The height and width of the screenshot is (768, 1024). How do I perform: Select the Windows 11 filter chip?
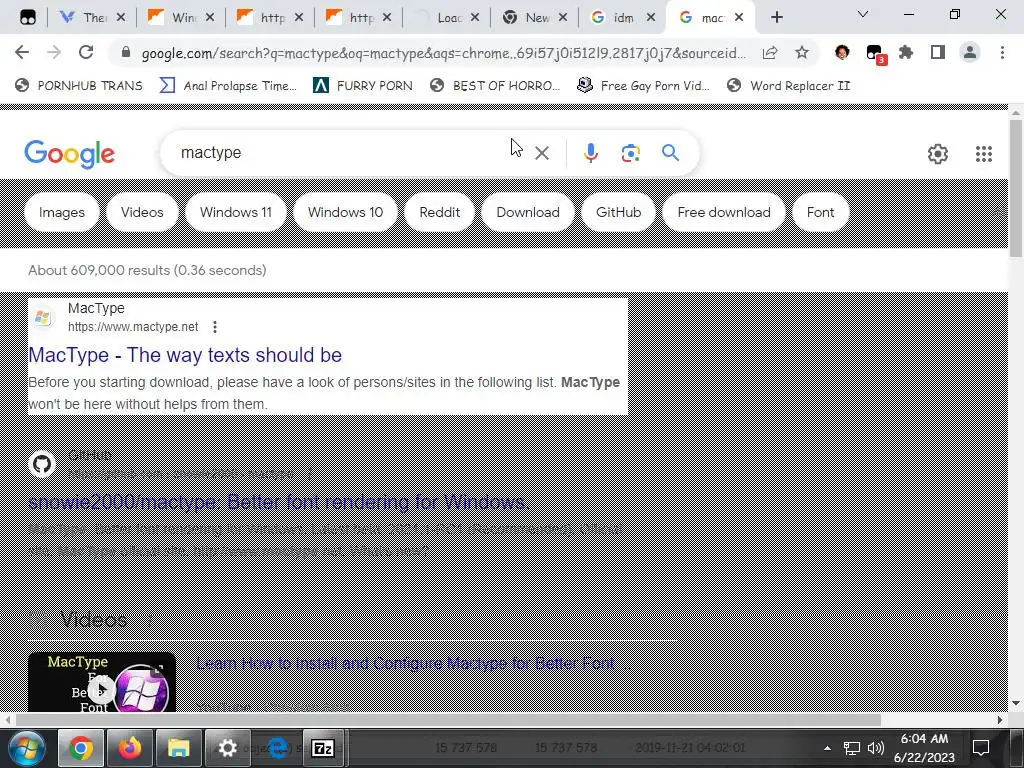(236, 212)
